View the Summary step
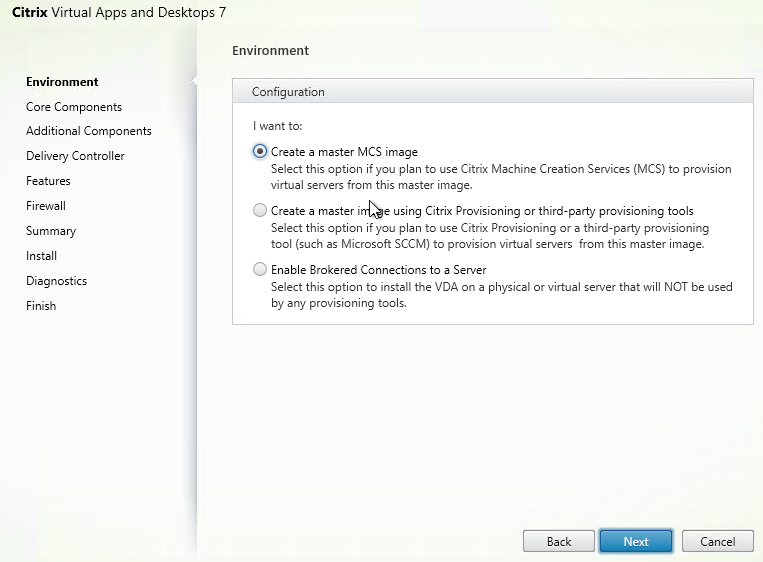763x562 pixels. tap(51, 231)
